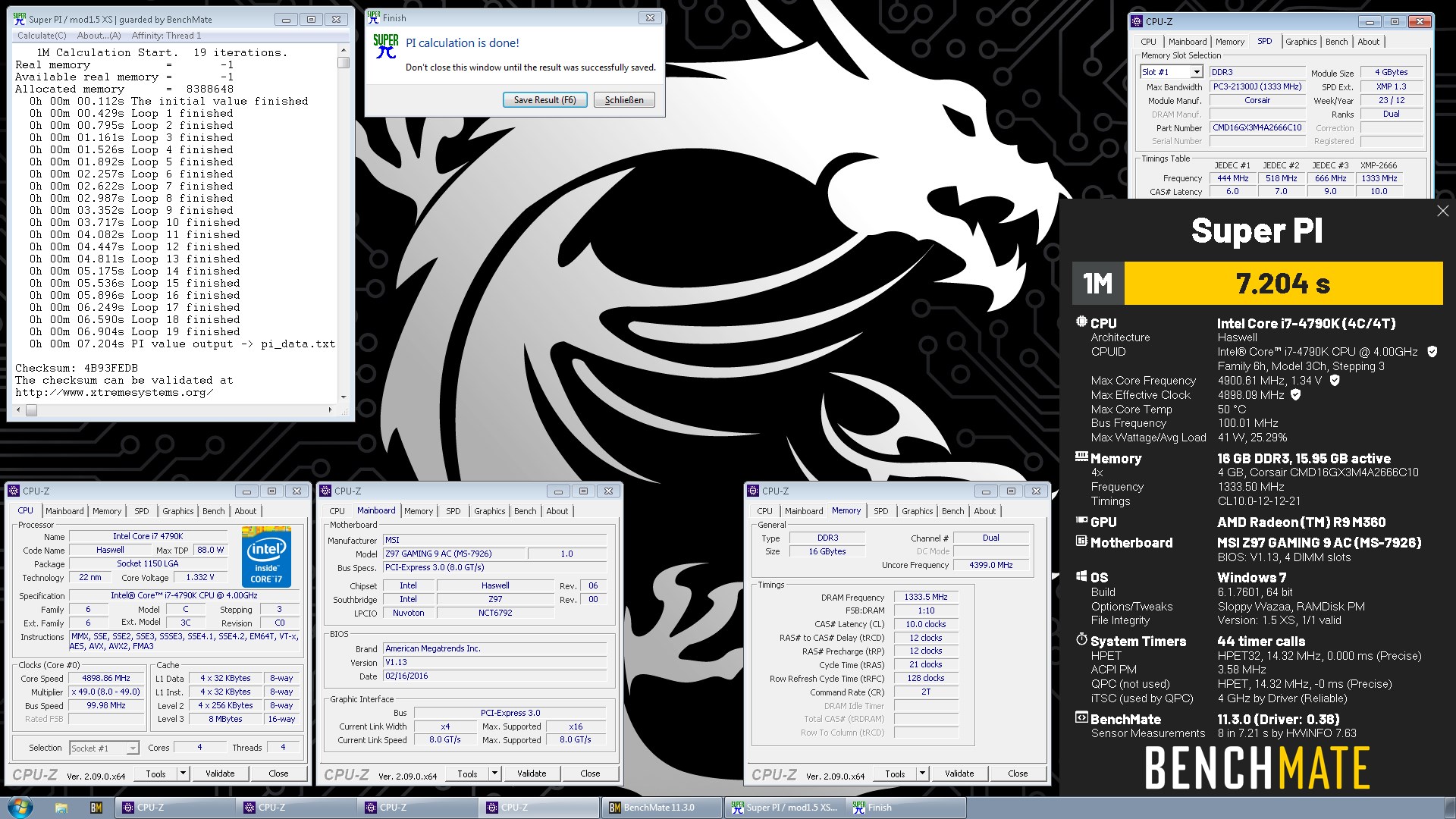Click Memory section icon in BenchMate
The height and width of the screenshot is (819, 1456).
[1081, 457]
